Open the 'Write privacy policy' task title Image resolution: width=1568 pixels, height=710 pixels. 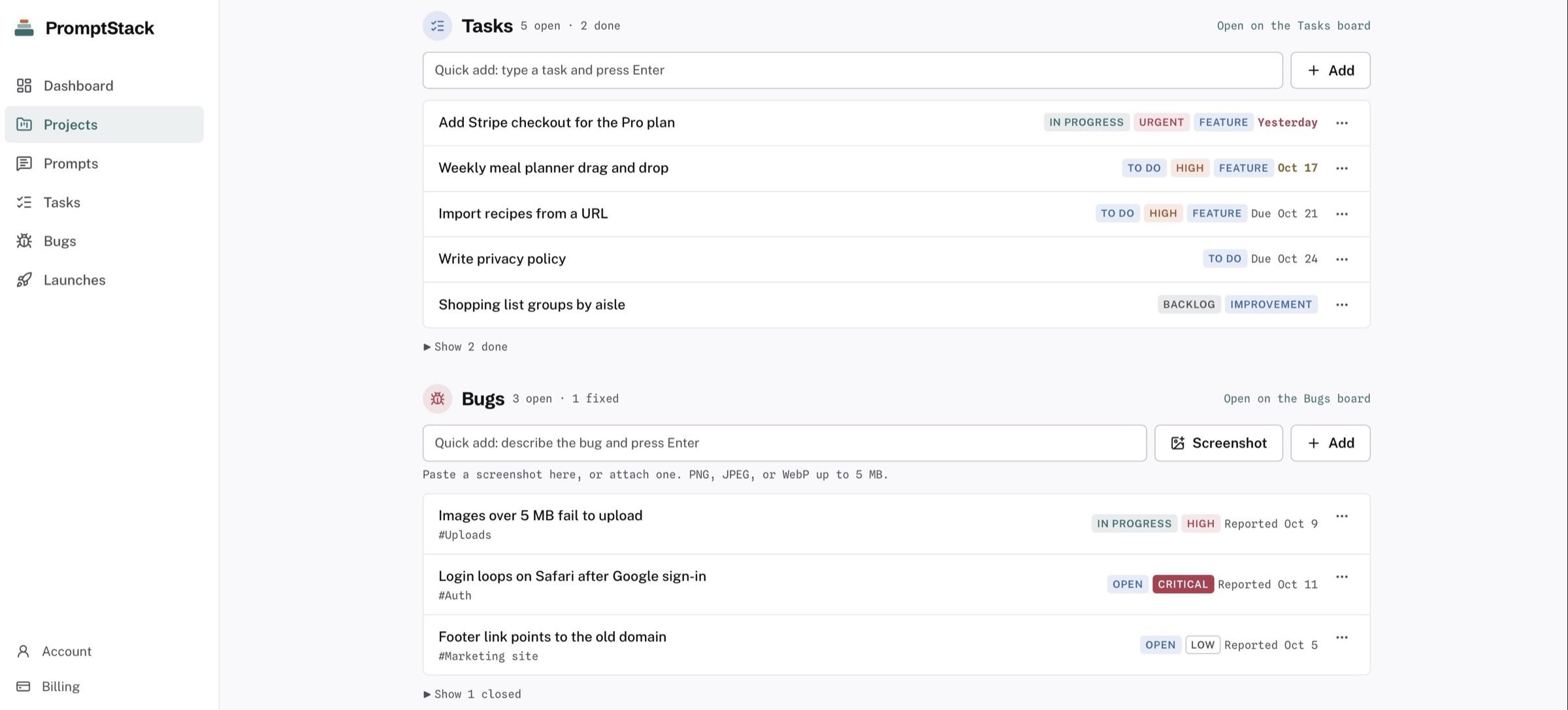(x=502, y=259)
